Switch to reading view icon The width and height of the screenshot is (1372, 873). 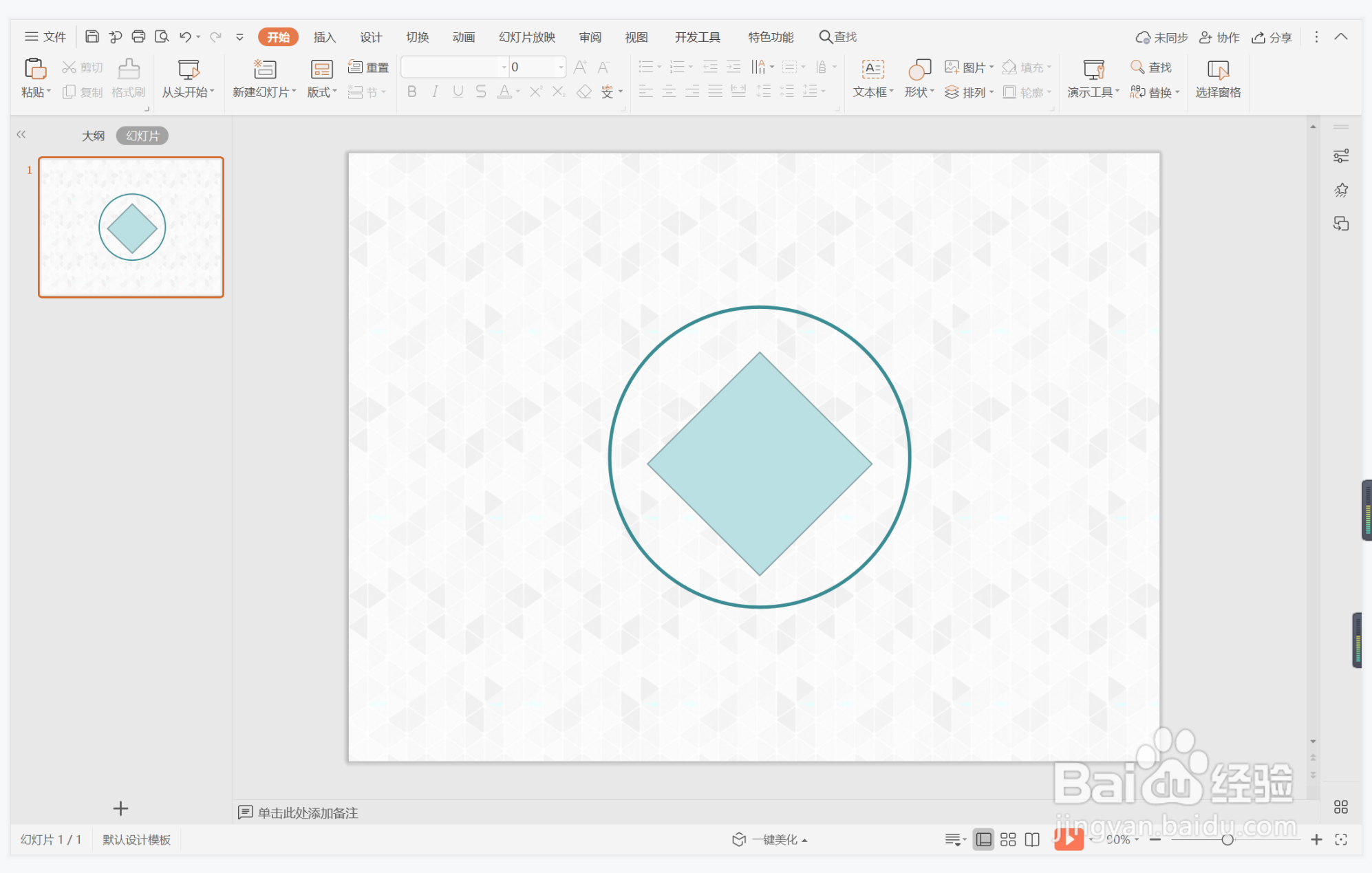[1032, 839]
